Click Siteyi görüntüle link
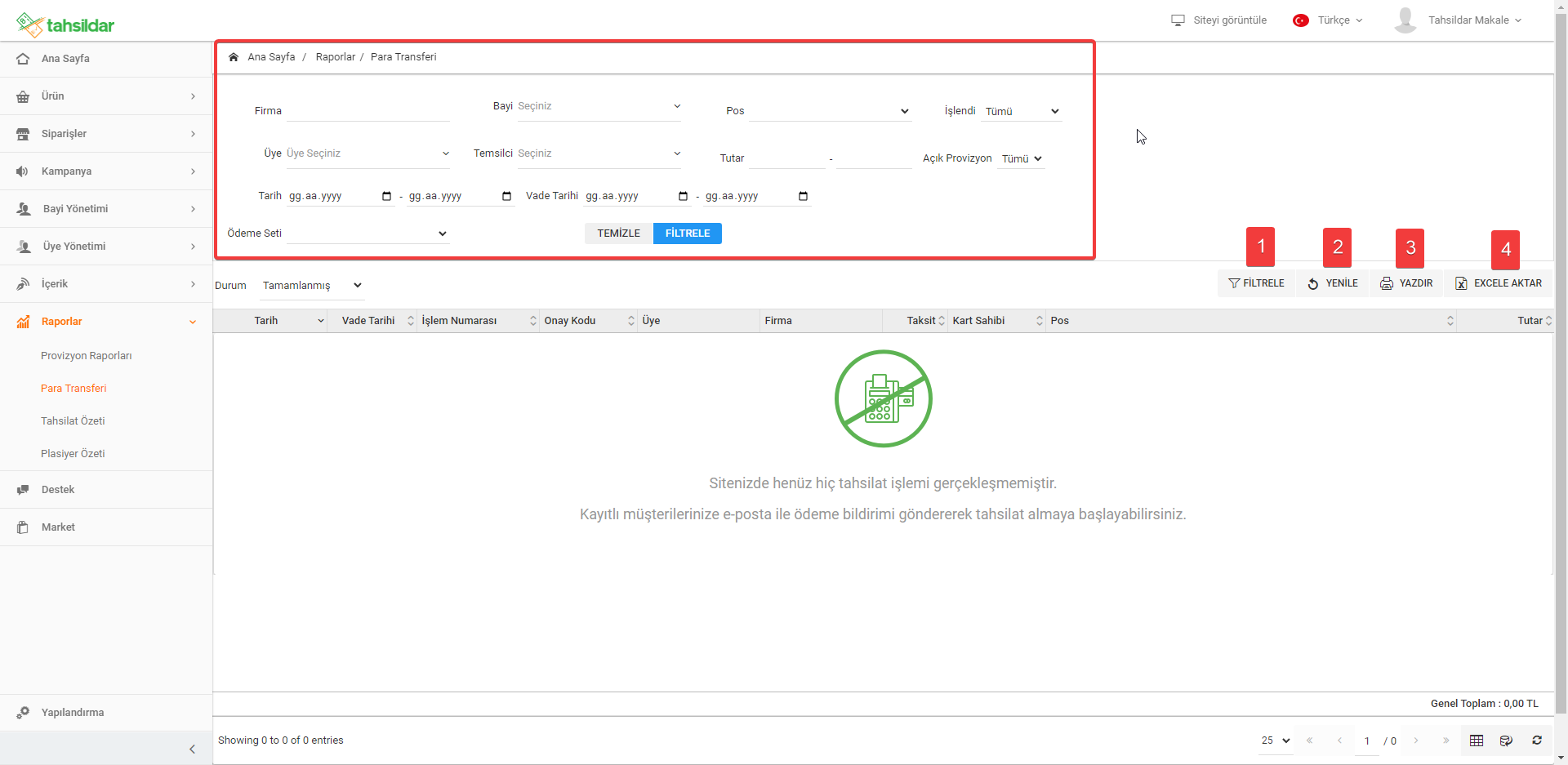This screenshot has width=1568, height=765. click(x=1230, y=20)
